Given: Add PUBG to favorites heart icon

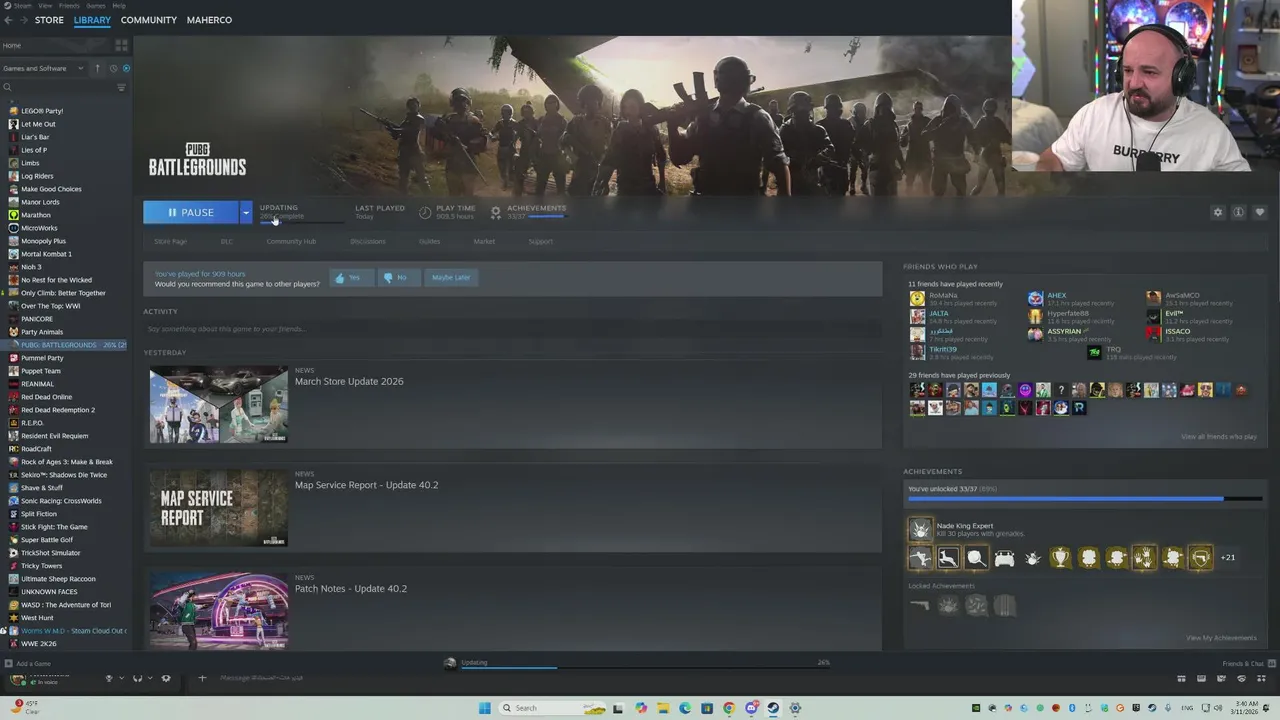Looking at the screenshot, I should coord(1259,212).
